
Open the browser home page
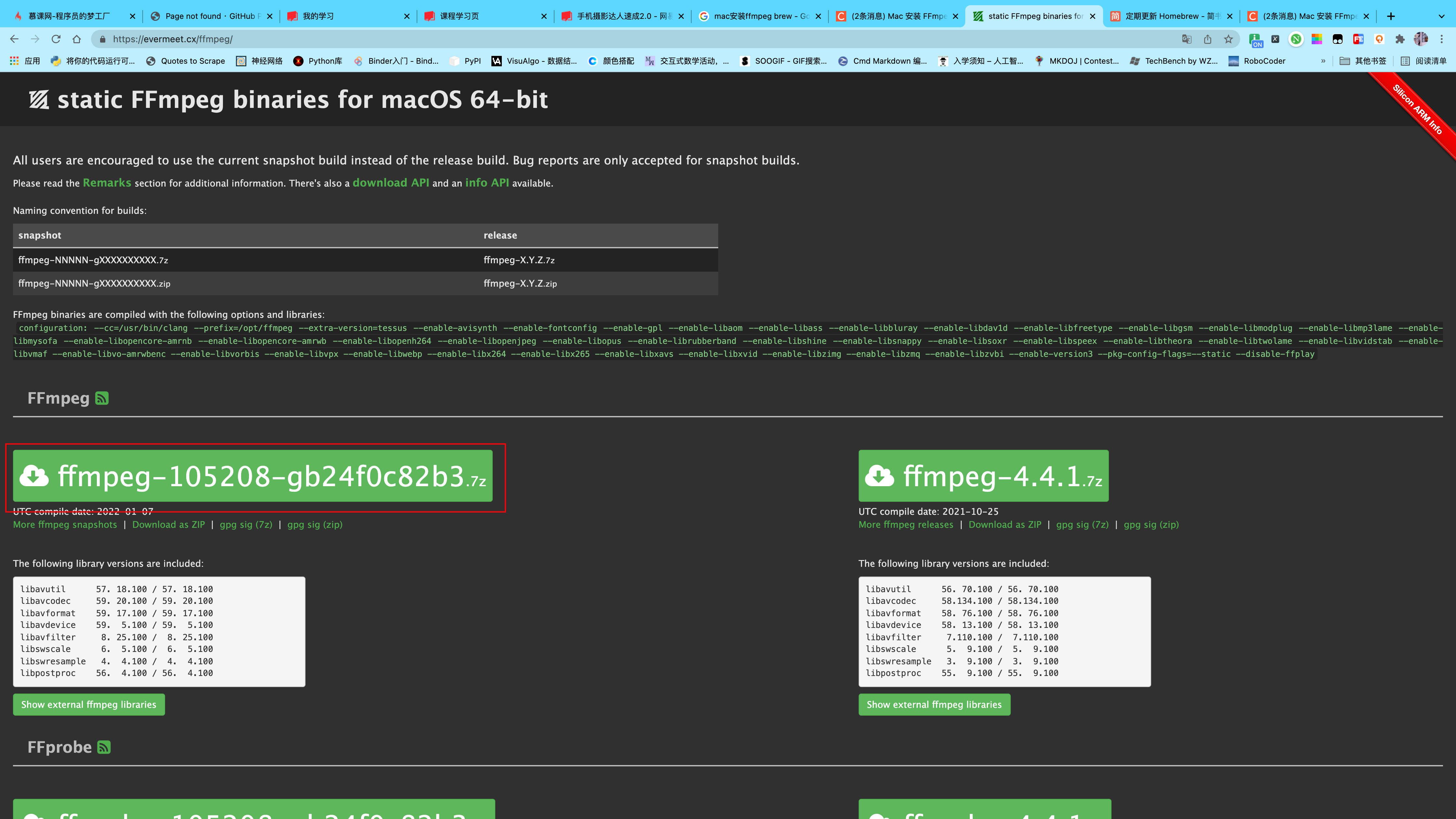pos(77,39)
